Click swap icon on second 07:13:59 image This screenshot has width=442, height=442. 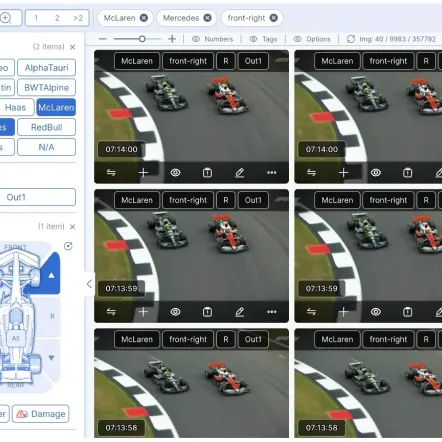[311, 312]
